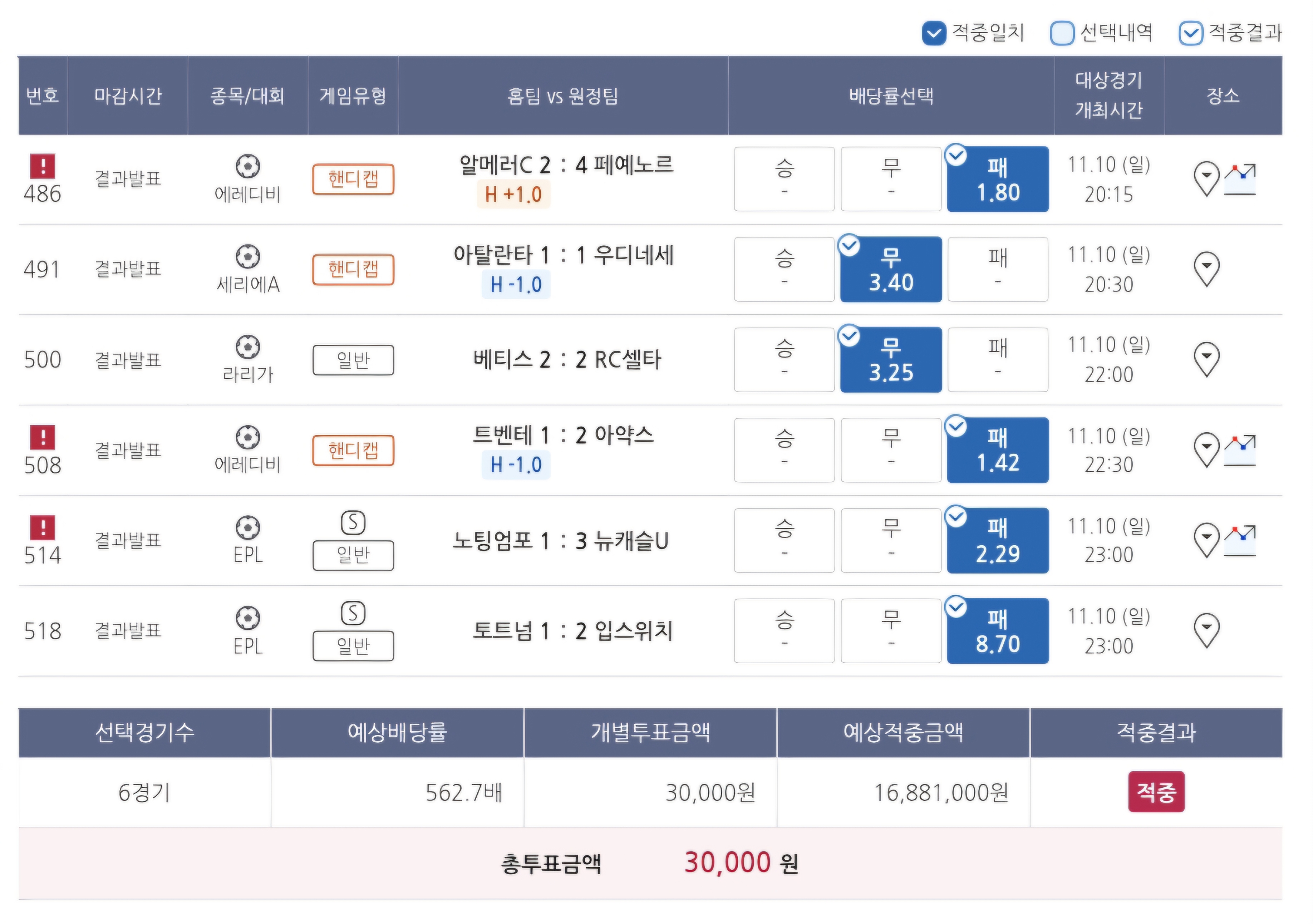Click the 마감시간 column header

pyautogui.click(x=128, y=95)
